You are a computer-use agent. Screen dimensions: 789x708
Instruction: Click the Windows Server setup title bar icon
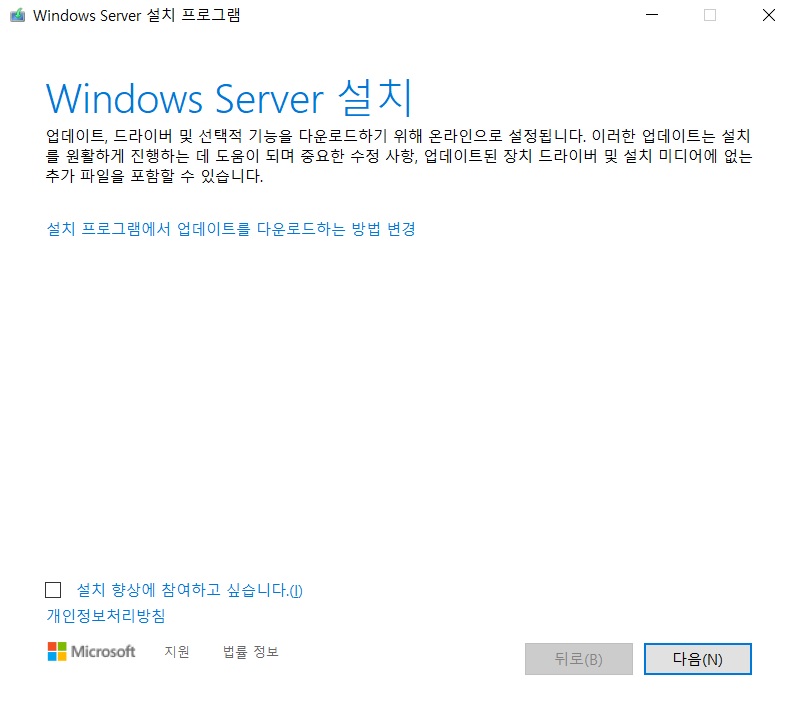17,15
